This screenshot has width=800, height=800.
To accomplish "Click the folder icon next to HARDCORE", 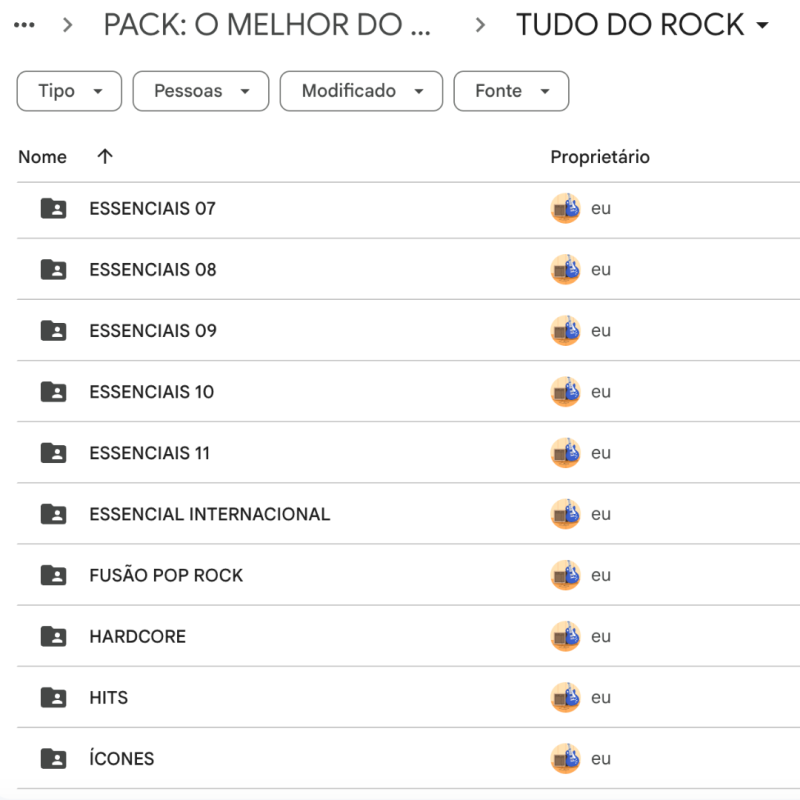I will 53,636.
